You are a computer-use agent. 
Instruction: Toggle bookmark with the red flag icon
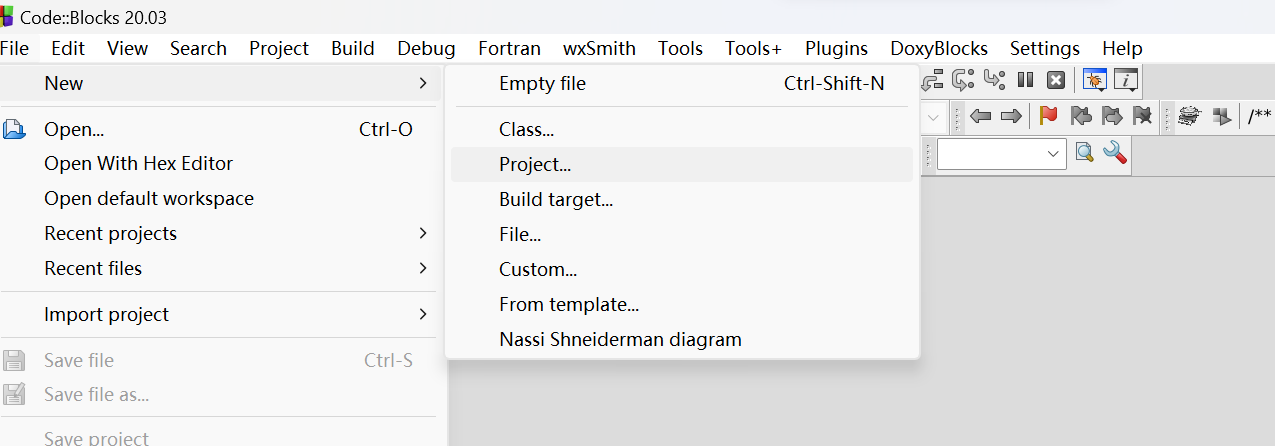pos(1048,116)
